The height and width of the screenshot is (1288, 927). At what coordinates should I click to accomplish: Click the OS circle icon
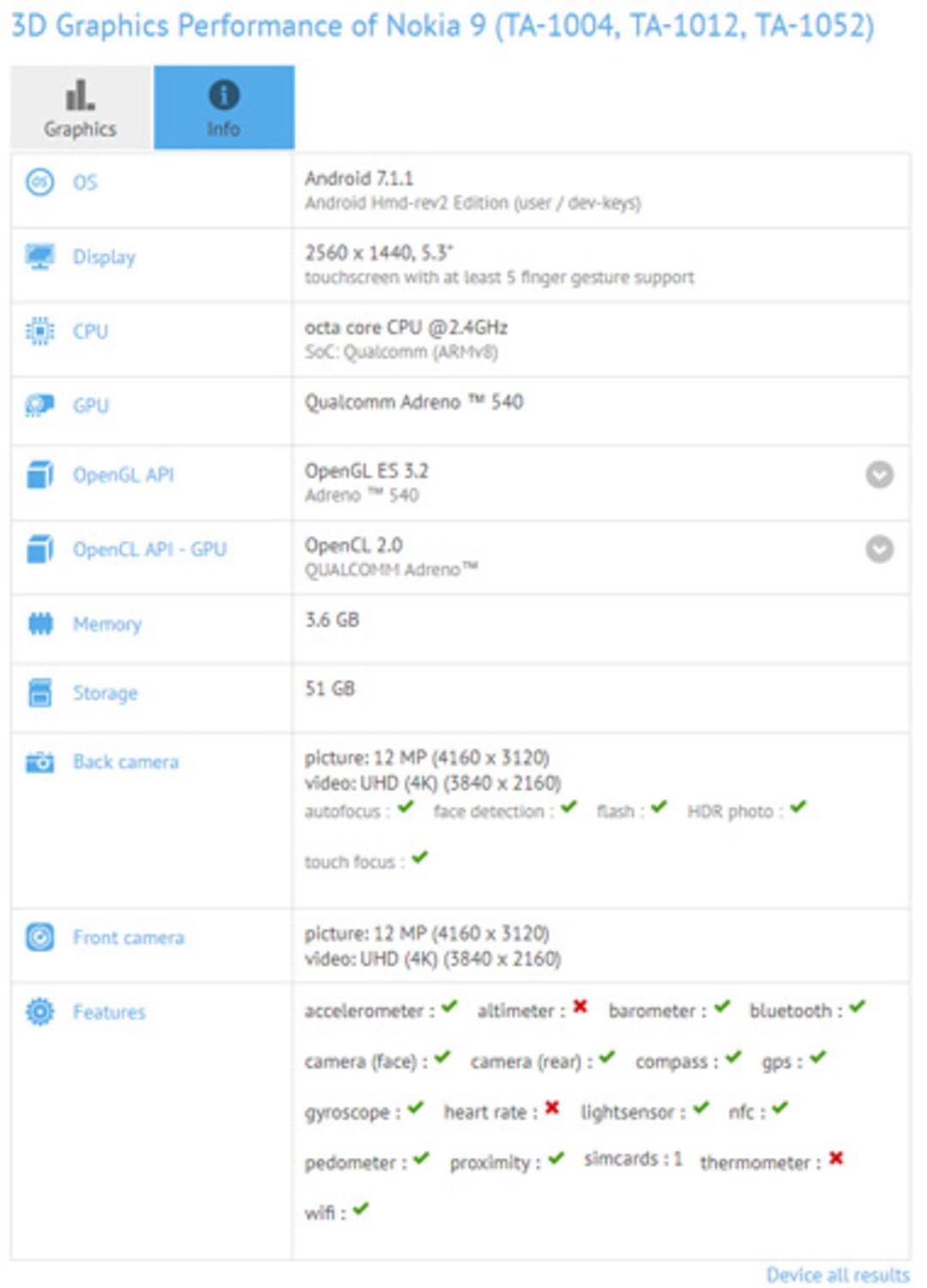click(x=39, y=182)
